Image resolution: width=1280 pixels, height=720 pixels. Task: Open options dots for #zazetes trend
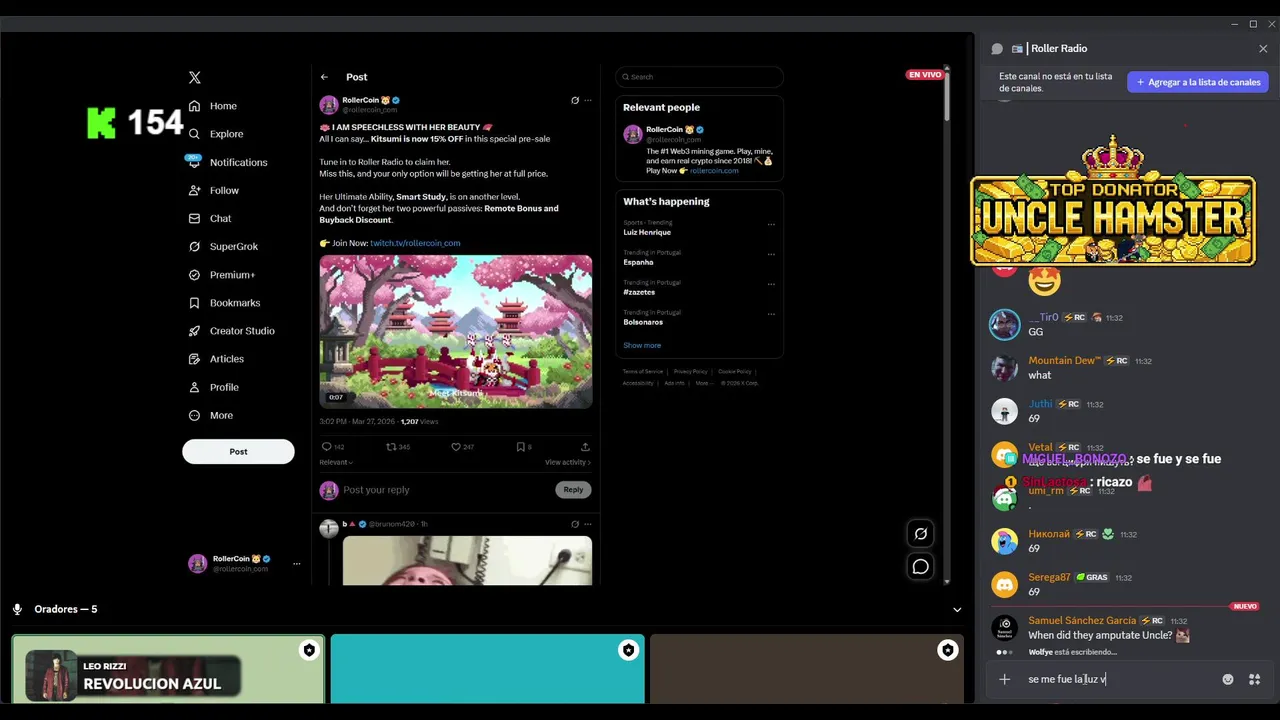(771, 284)
